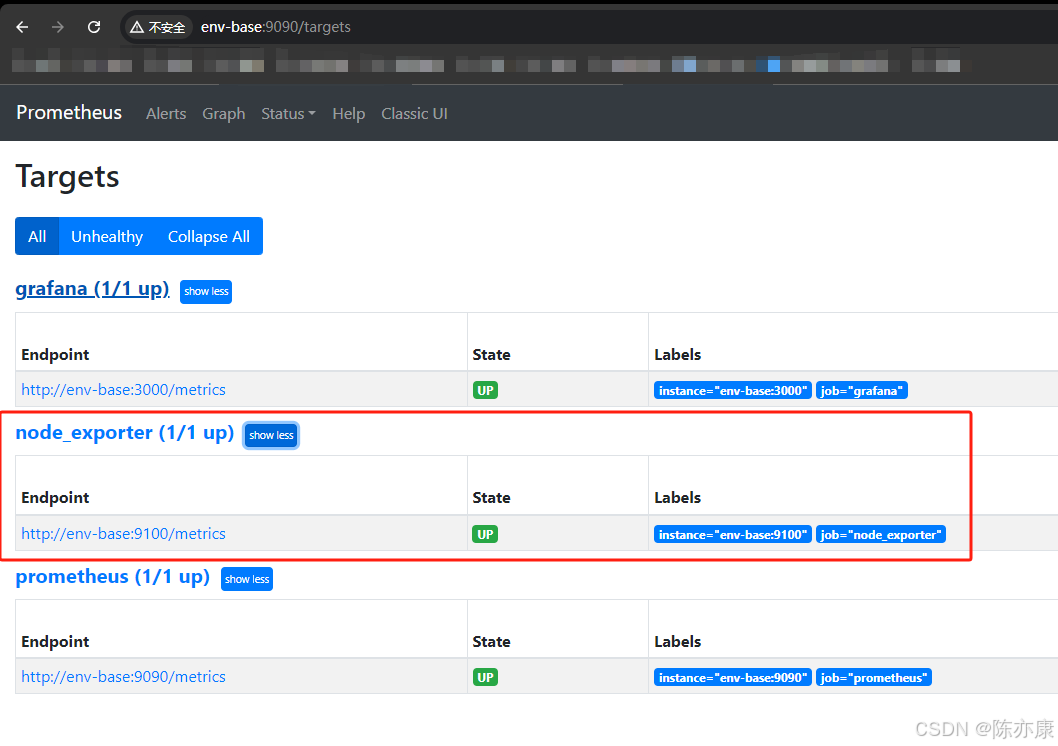Open http://env-base:9100/metrics endpoint link

(123, 534)
